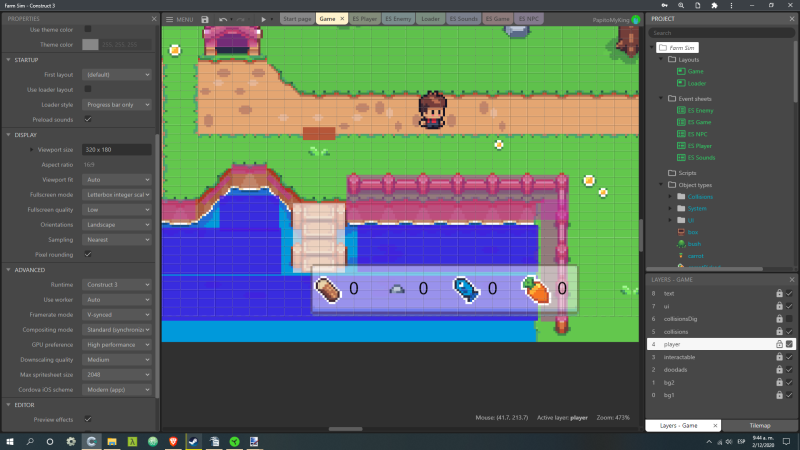The width and height of the screenshot is (800, 450).
Task: Switch to the Tilemap panel tab
Action: click(759, 425)
